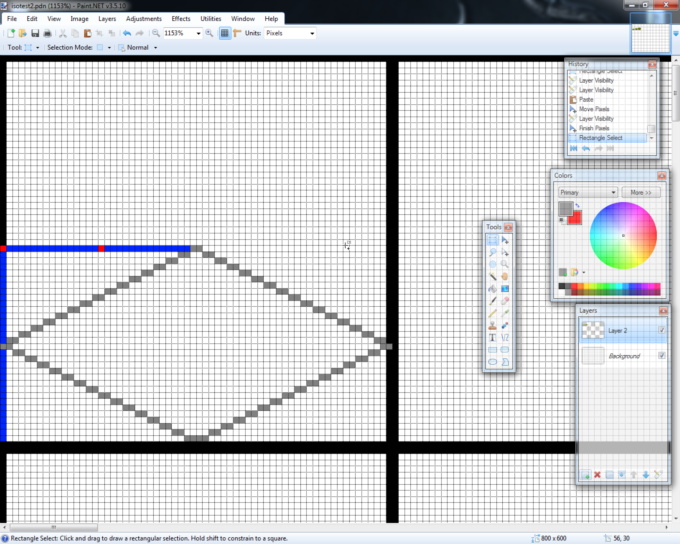Select the Recolor tool
The height and width of the screenshot is (544, 680).
(505, 325)
